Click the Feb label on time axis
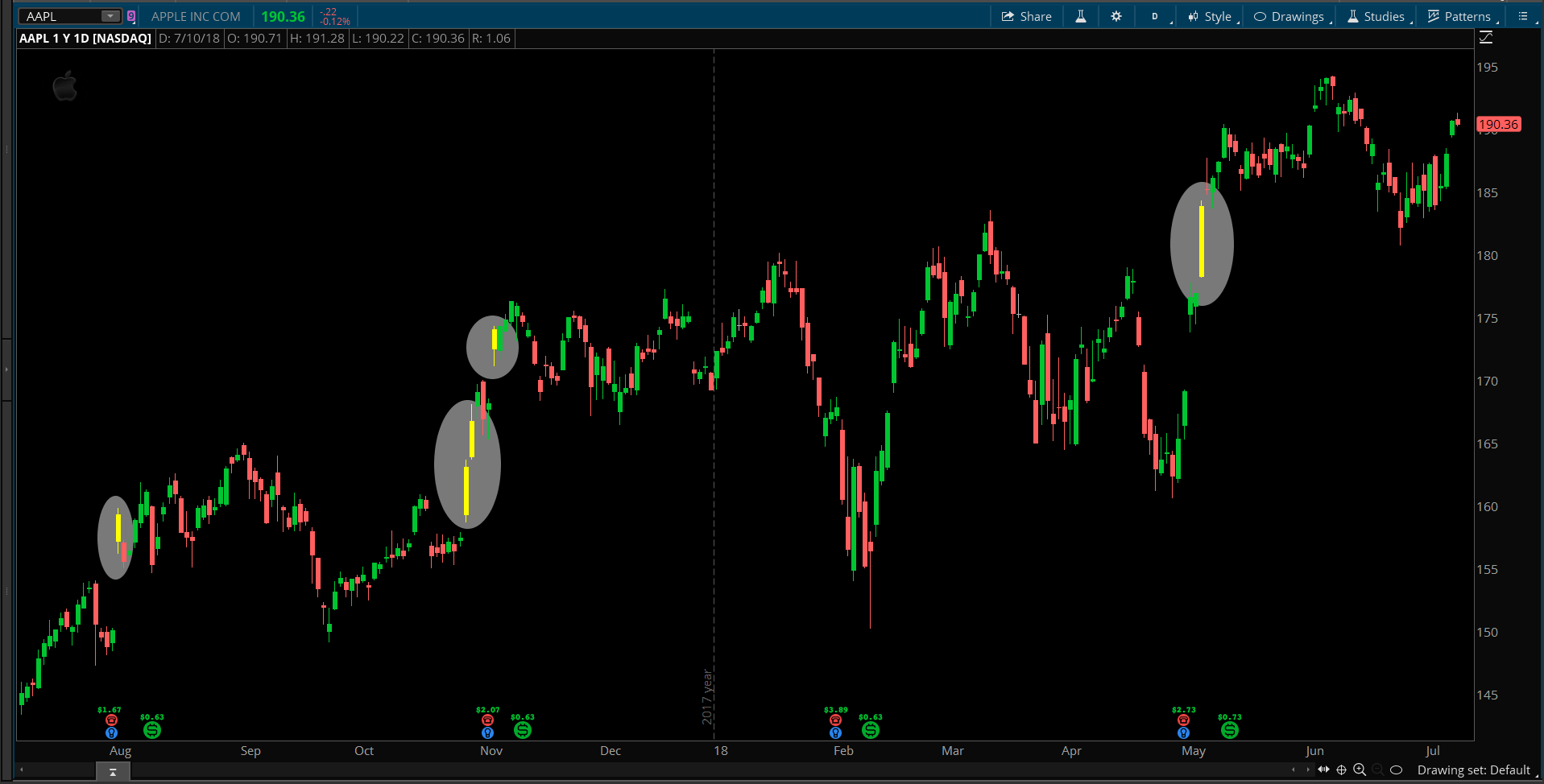1544x784 pixels. (x=843, y=751)
